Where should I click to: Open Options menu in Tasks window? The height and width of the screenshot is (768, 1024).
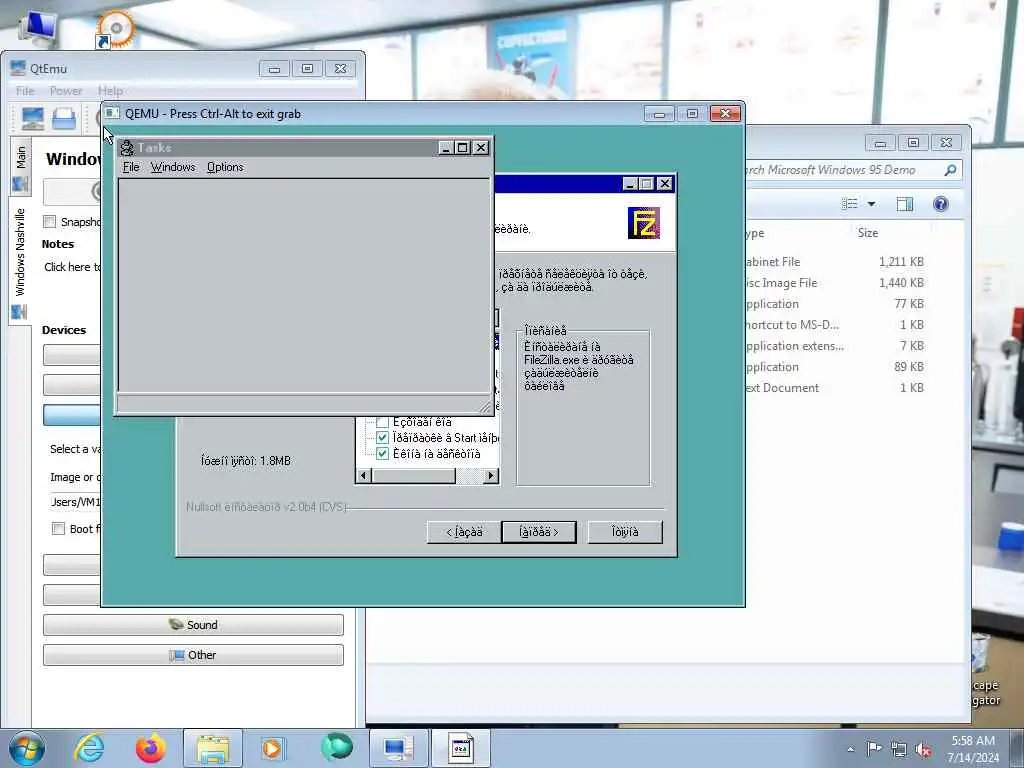click(225, 167)
